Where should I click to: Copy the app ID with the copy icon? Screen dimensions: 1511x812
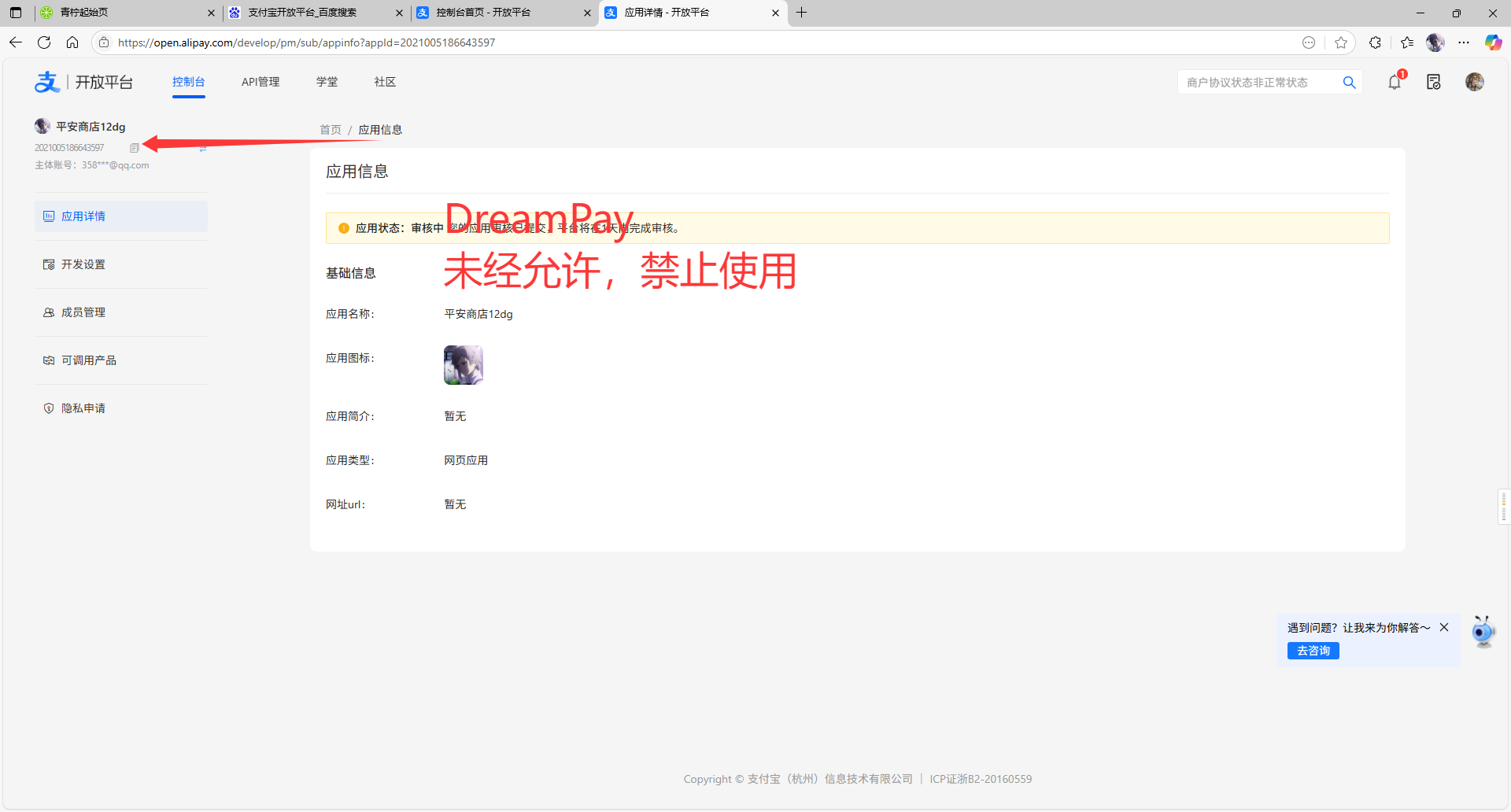click(x=135, y=148)
